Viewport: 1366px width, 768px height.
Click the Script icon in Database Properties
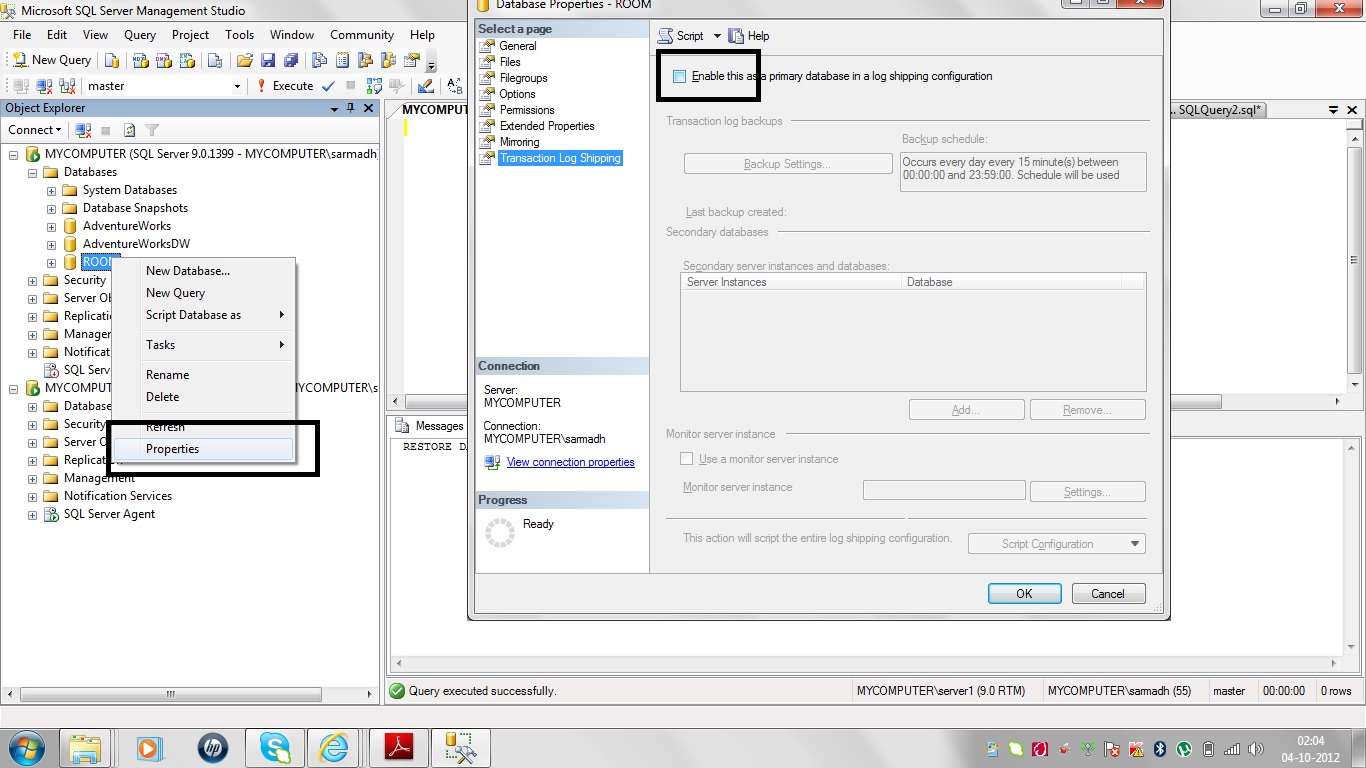681,36
